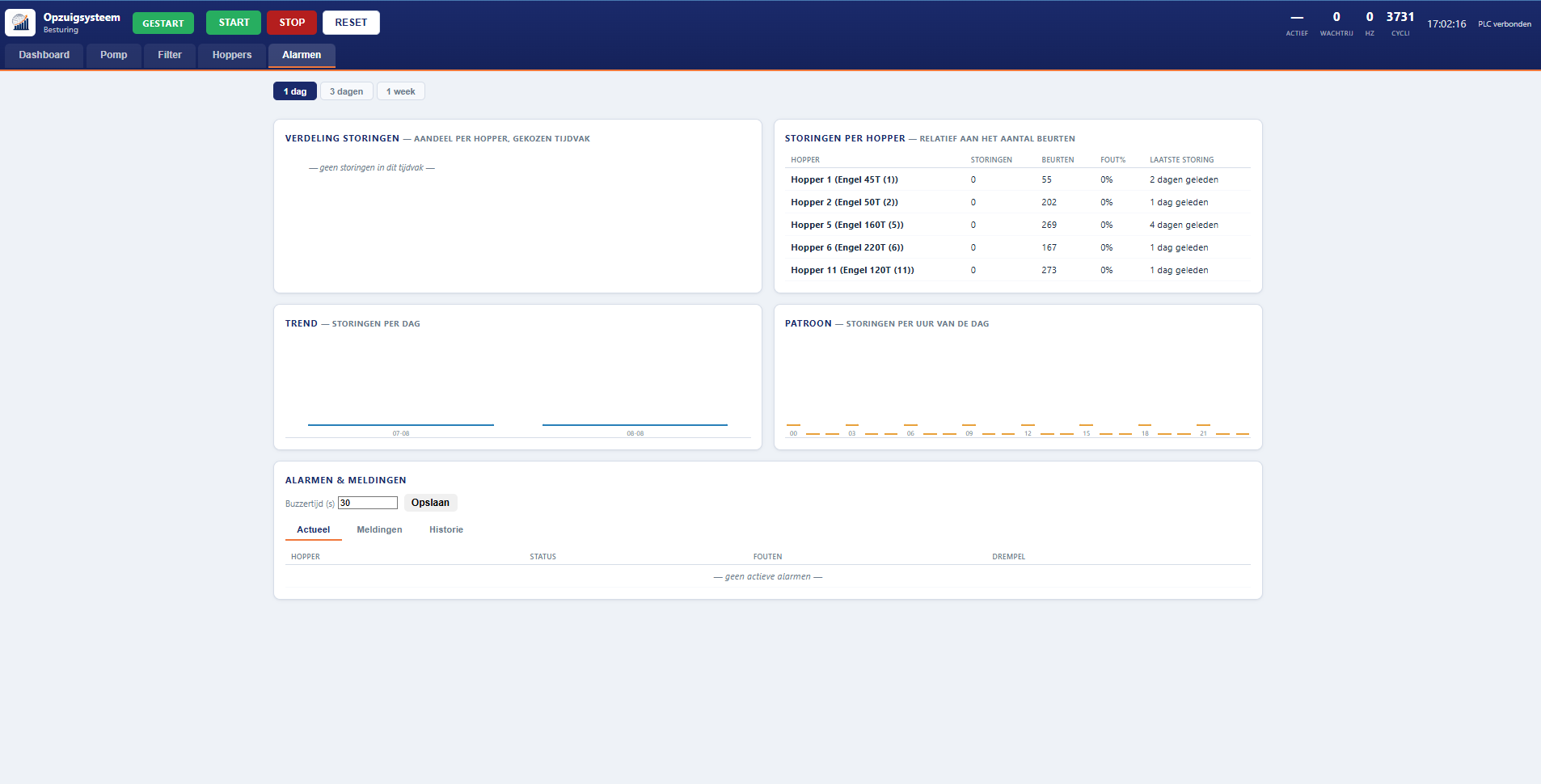The width and height of the screenshot is (1541, 784).
Task: Open the Dashboard tab
Action: point(44,55)
